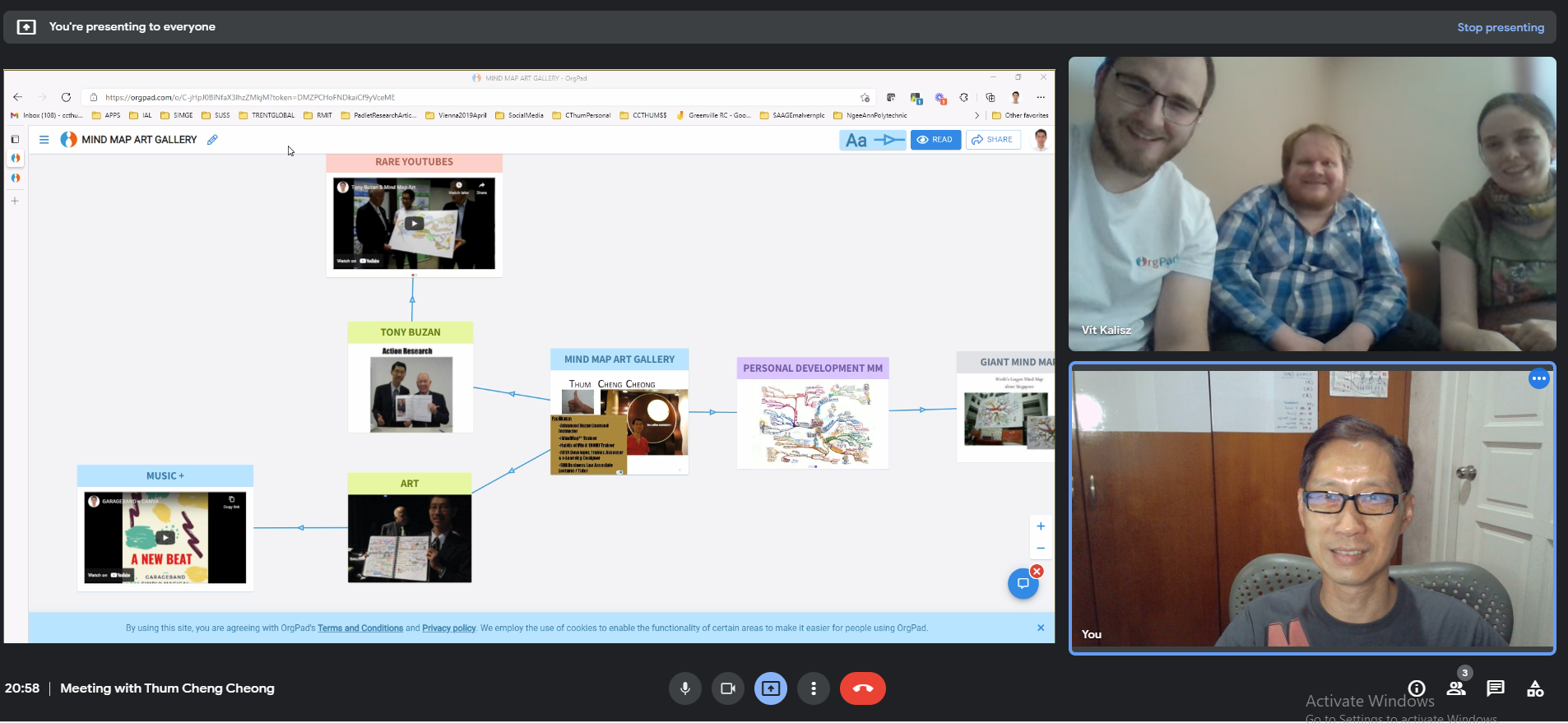1568x723 pixels.
Task: Hang up with the red leave call button
Action: (x=862, y=688)
